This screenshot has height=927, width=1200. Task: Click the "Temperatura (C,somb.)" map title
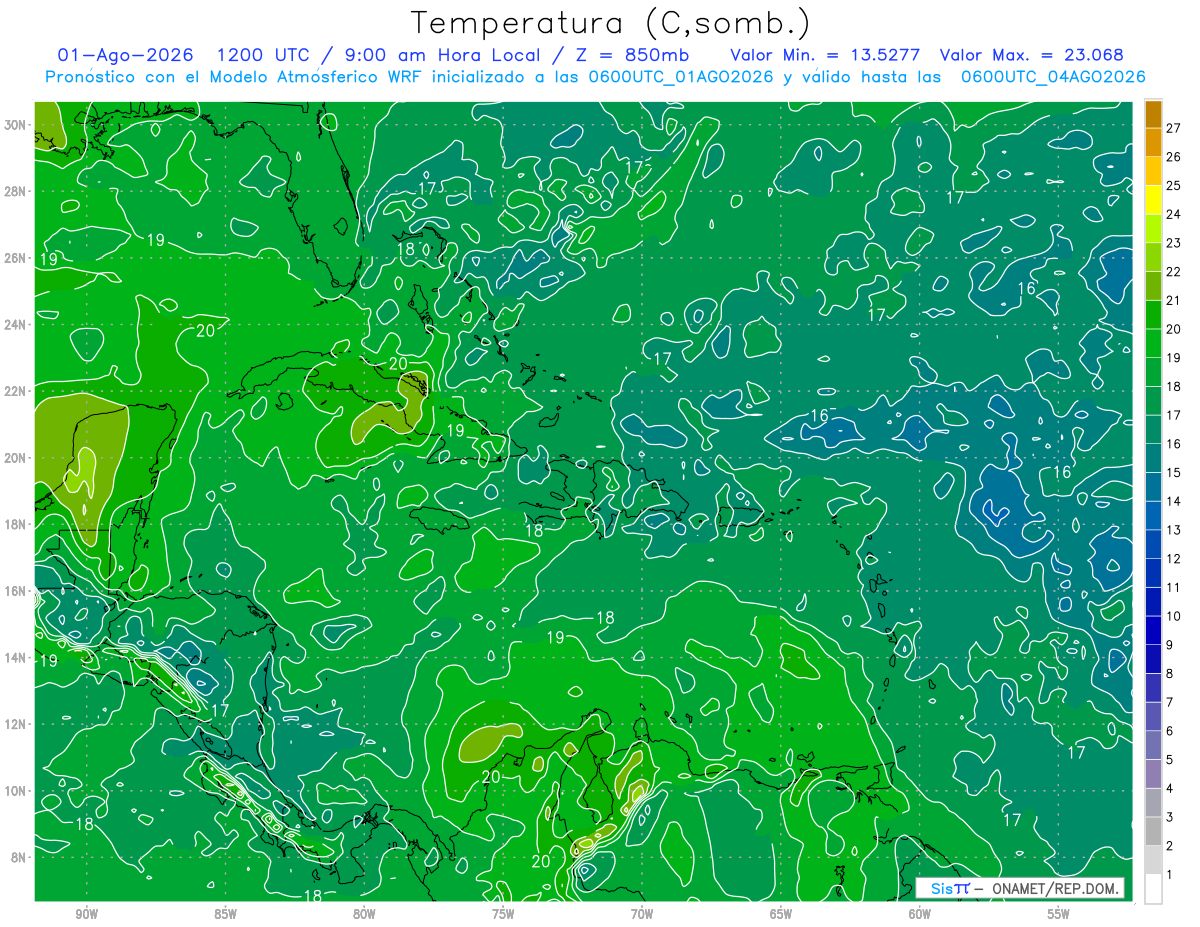610,24
